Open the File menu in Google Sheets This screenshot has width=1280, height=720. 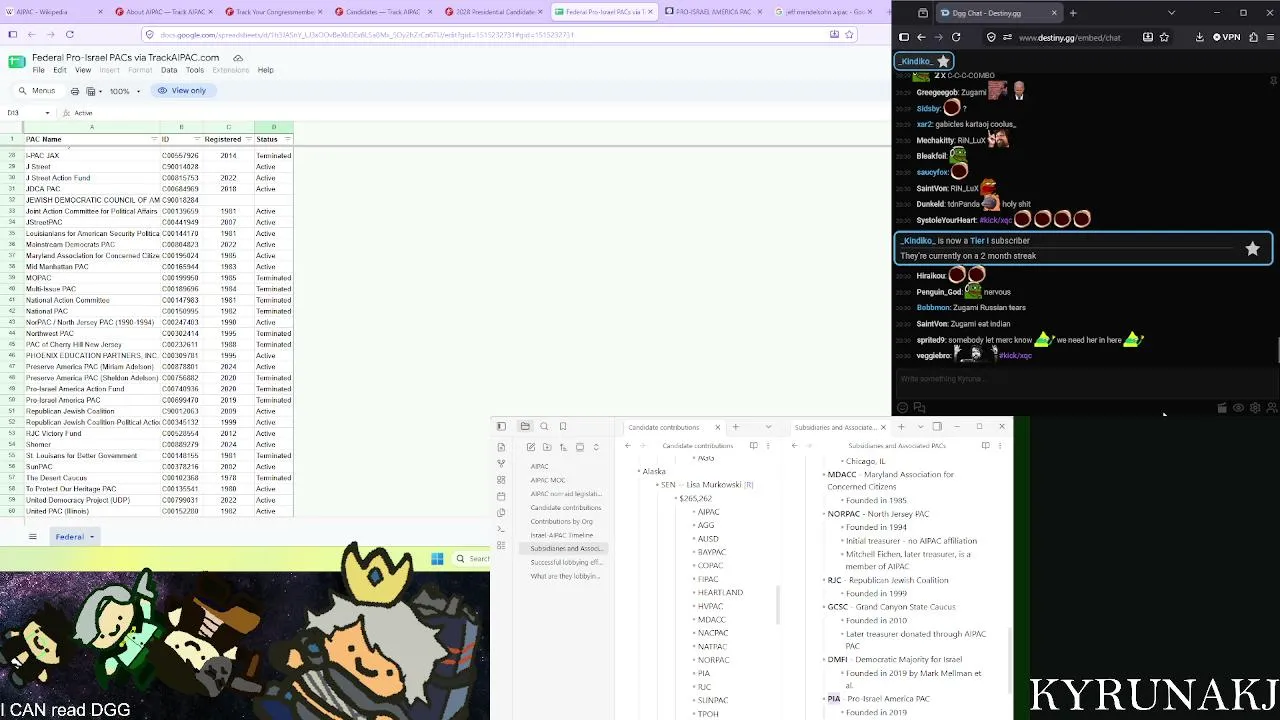pyautogui.click(x=38, y=70)
